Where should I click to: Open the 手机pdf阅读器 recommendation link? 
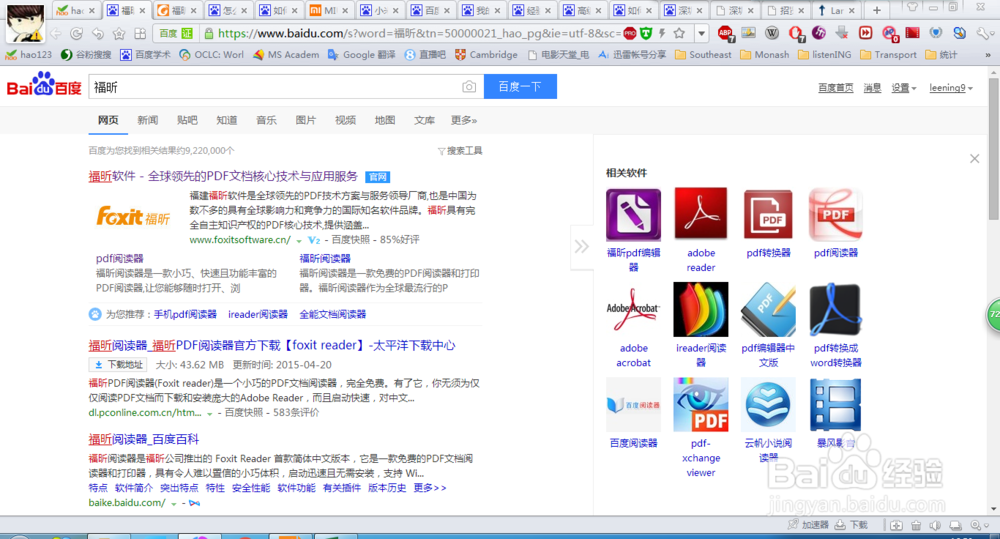[x=185, y=314]
